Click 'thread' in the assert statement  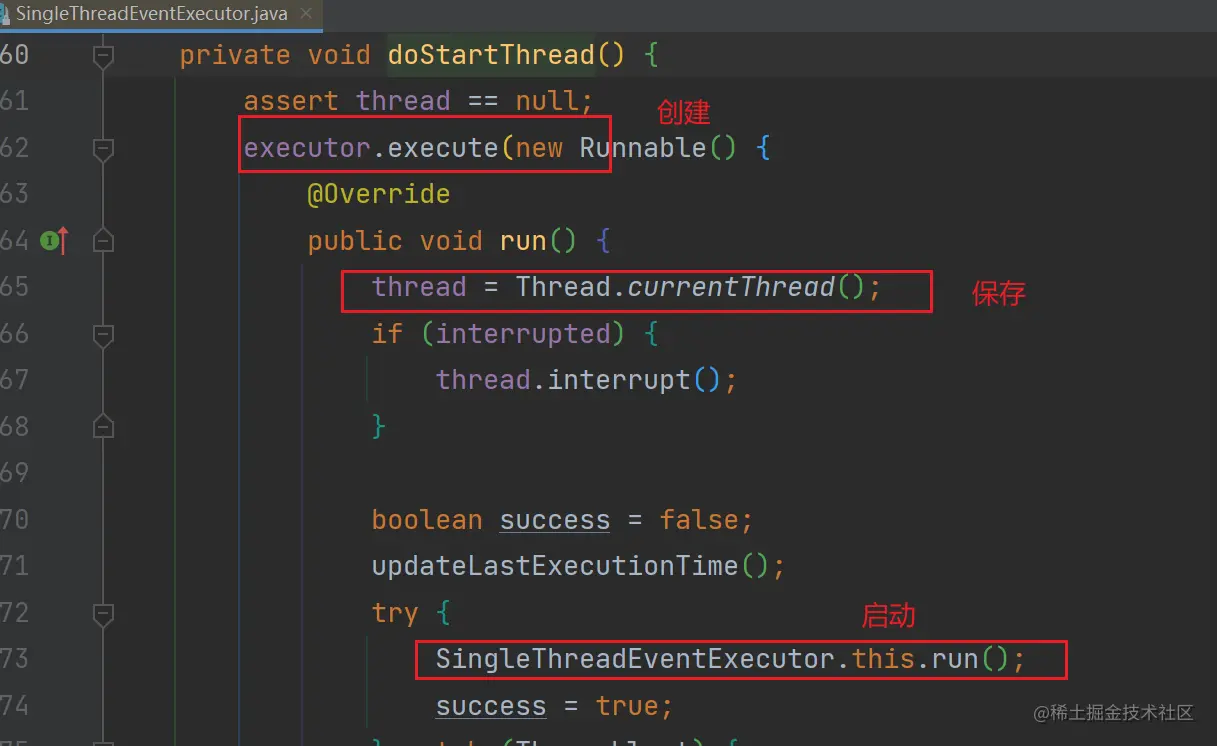[403, 101]
